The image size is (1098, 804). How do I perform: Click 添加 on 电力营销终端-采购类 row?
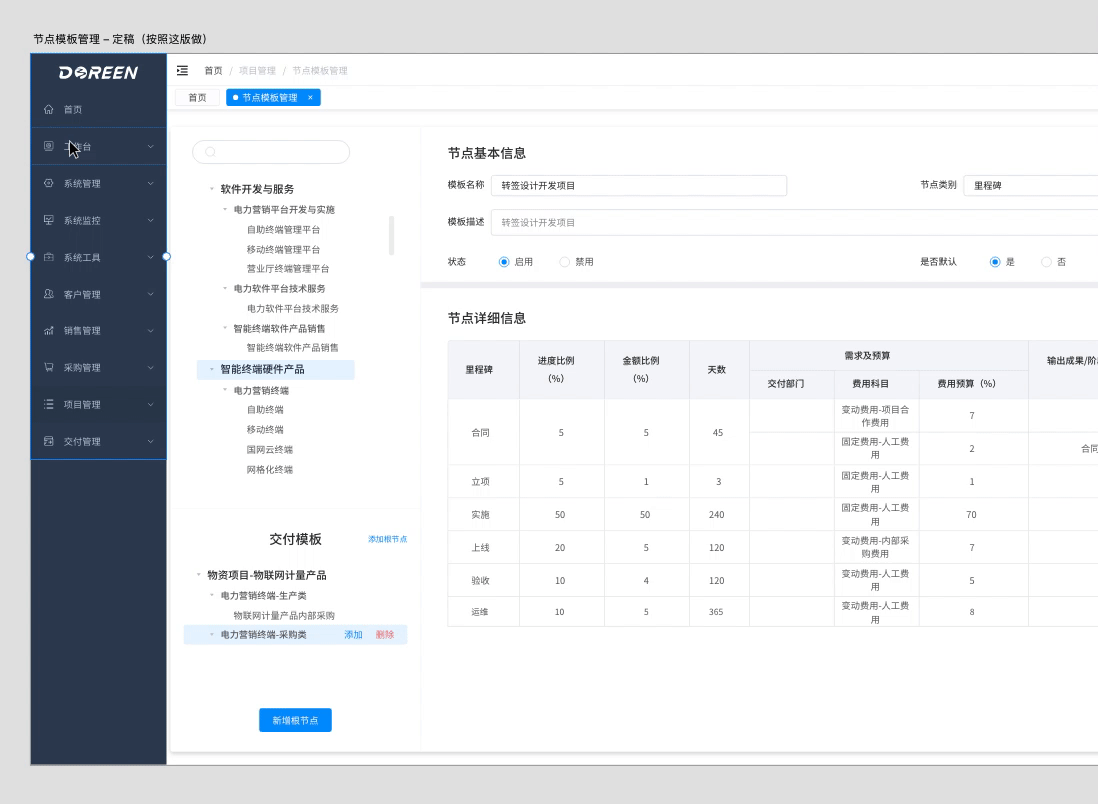point(353,635)
